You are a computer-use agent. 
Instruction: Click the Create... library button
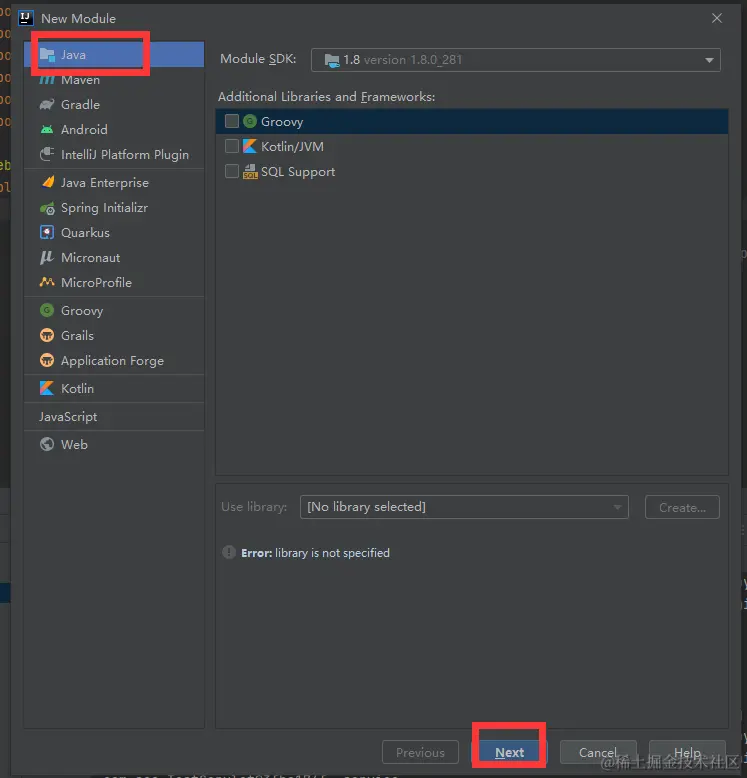click(x=682, y=507)
